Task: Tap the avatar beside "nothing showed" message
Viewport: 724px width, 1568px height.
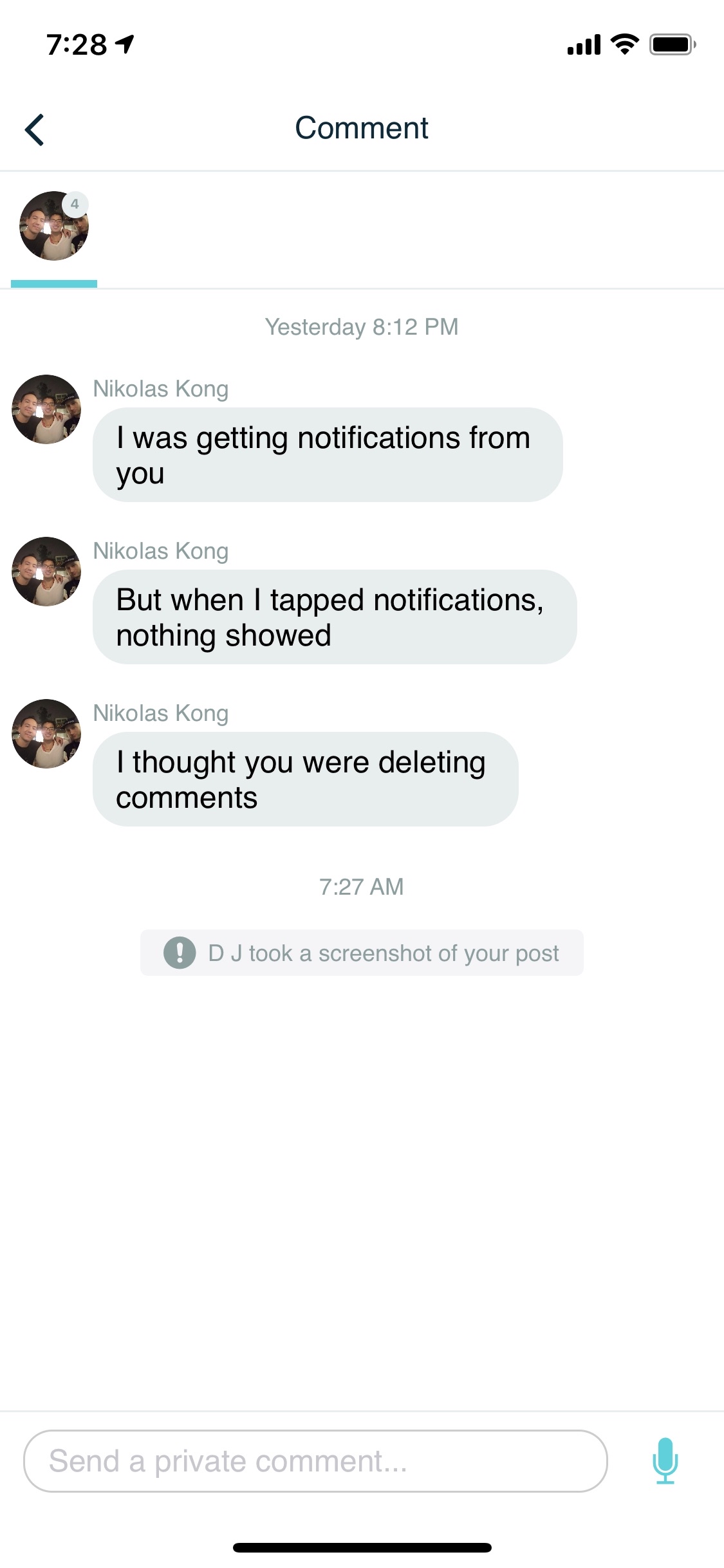Action: pyautogui.click(x=46, y=572)
